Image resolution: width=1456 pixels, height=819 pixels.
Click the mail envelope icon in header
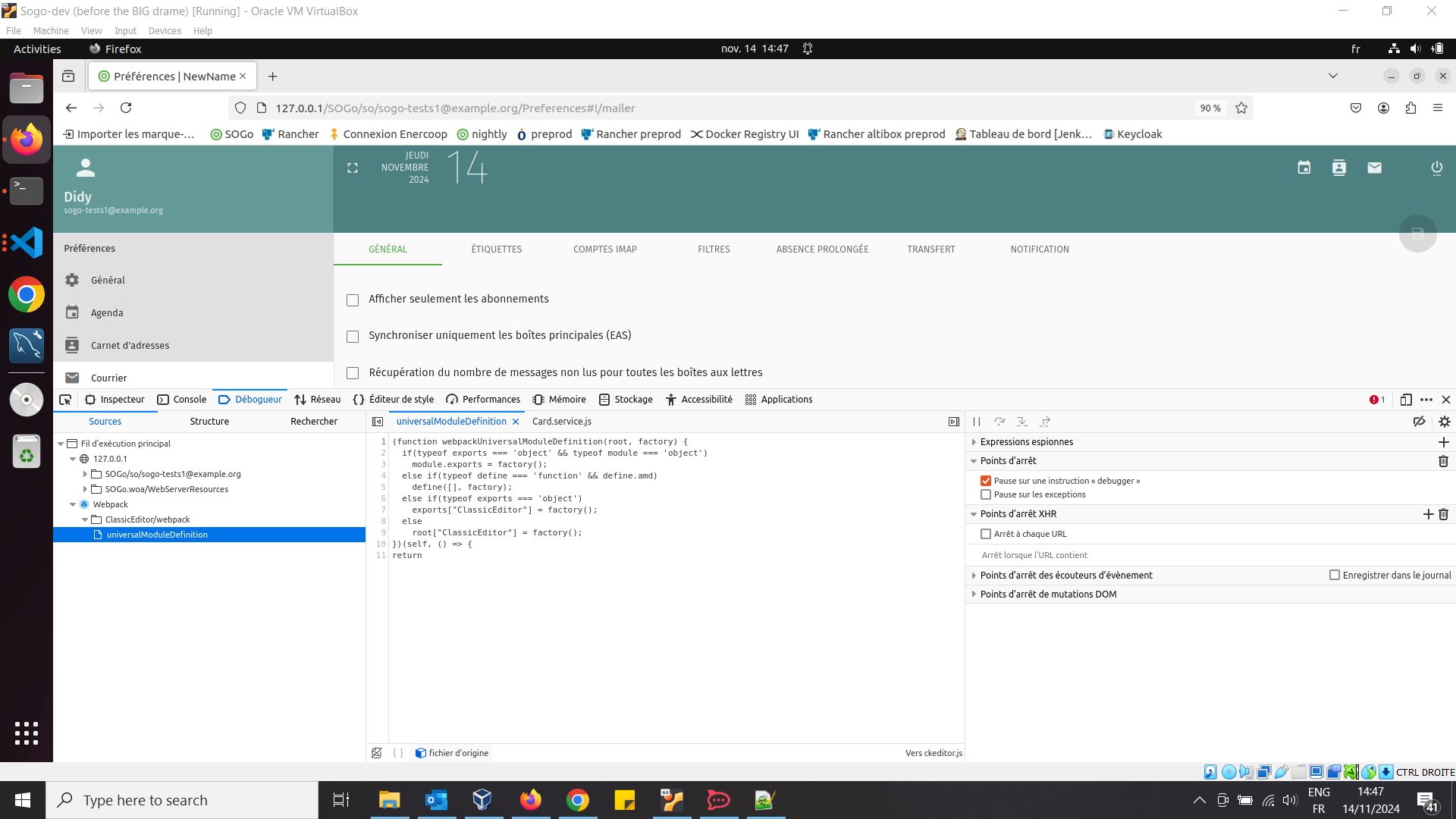tap(1374, 168)
